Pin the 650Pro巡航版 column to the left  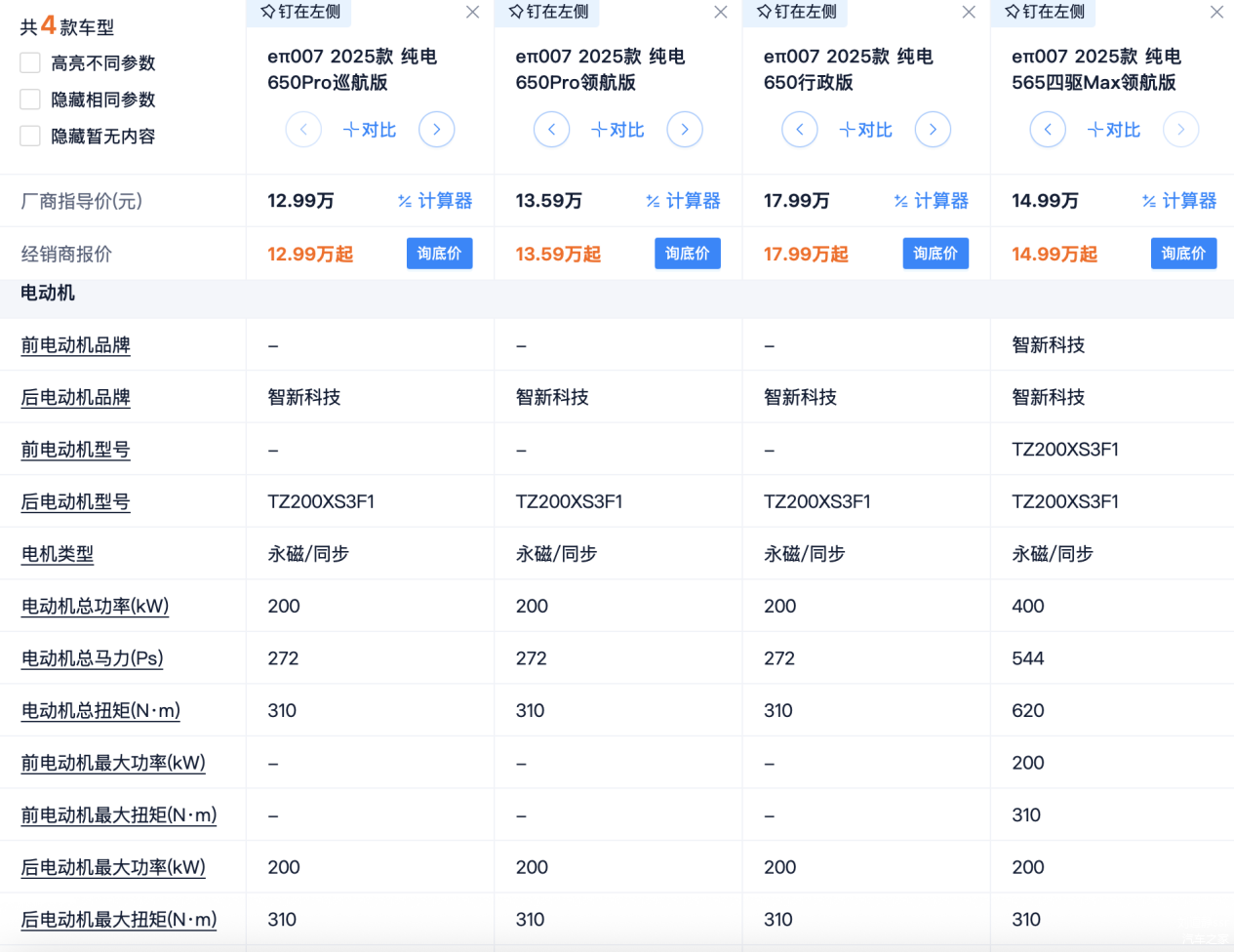tap(299, 13)
